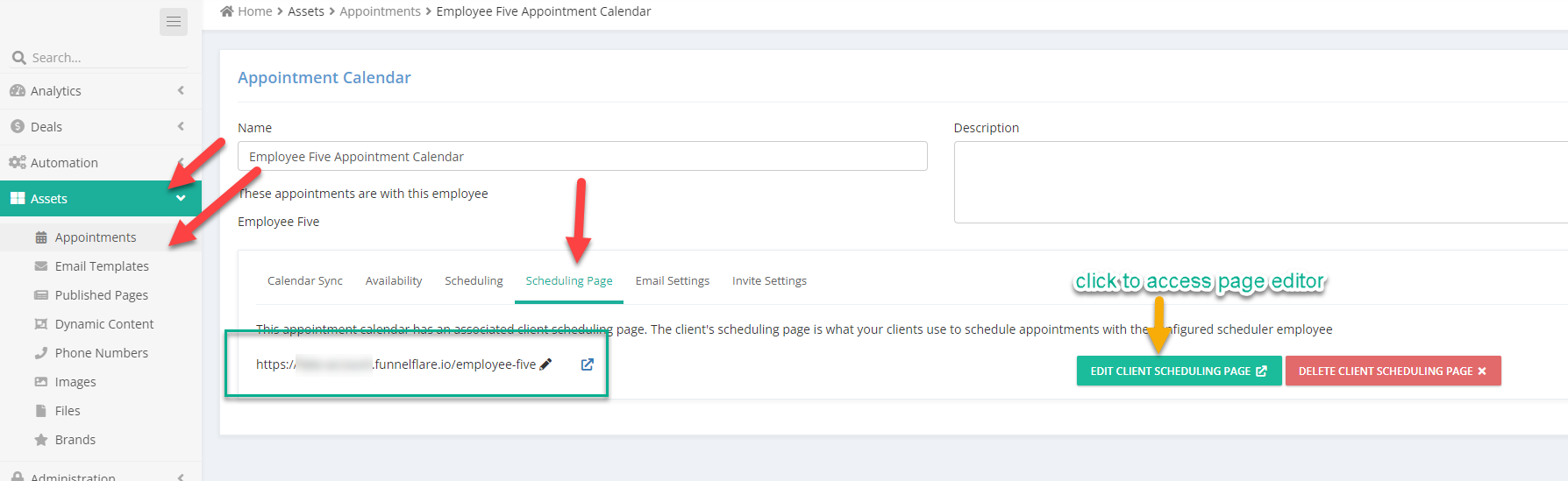This screenshot has height=481, width=1568.
Task: Click the Home icon in breadcrumb
Action: coord(227,11)
